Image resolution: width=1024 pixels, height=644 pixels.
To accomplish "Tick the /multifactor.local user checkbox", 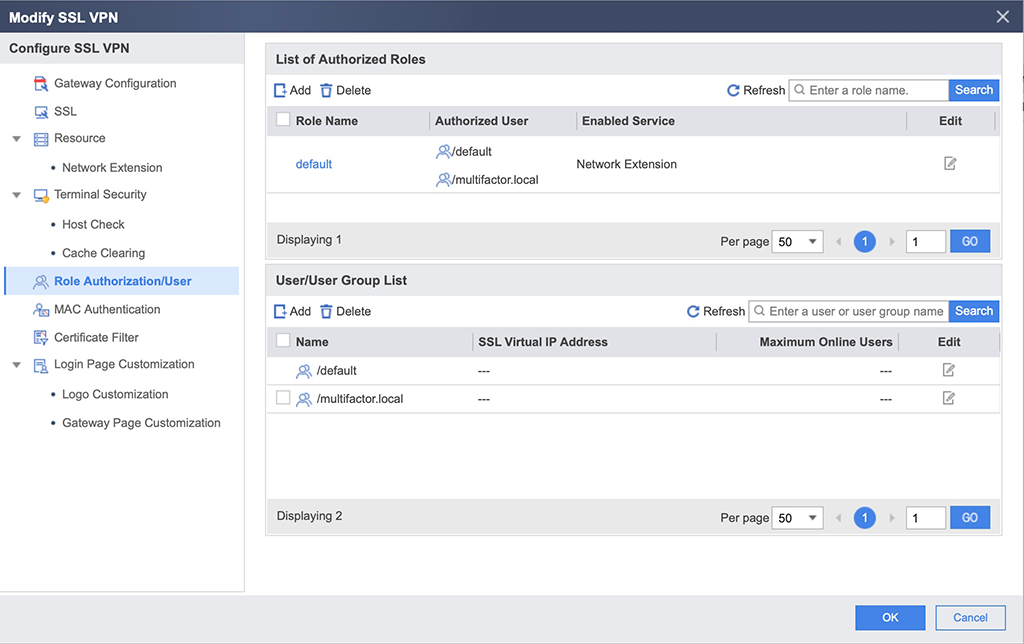I will tap(283, 398).
